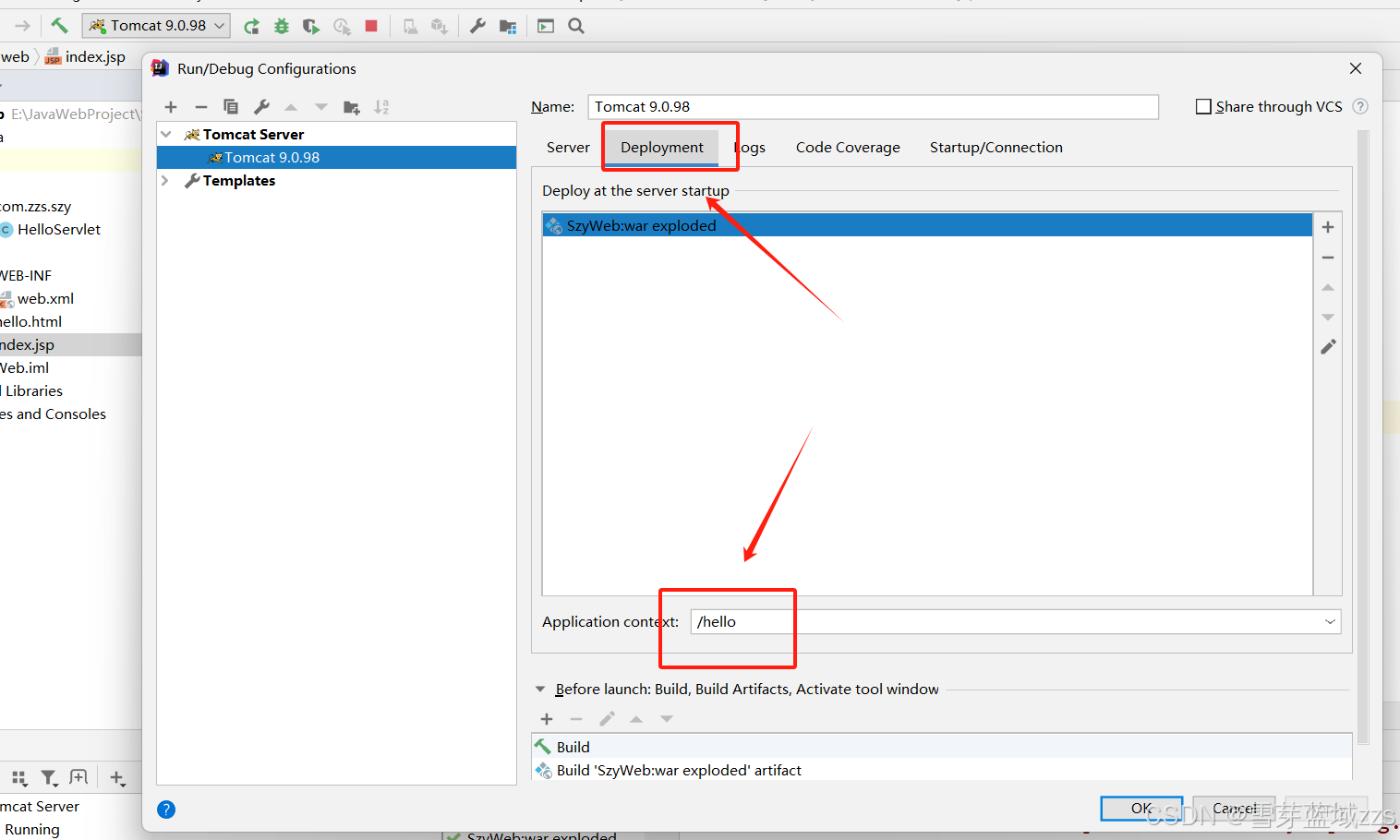Click the Build Project hammer icon in main toolbar
The width and height of the screenshot is (1400, 840).
pyautogui.click(x=59, y=26)
